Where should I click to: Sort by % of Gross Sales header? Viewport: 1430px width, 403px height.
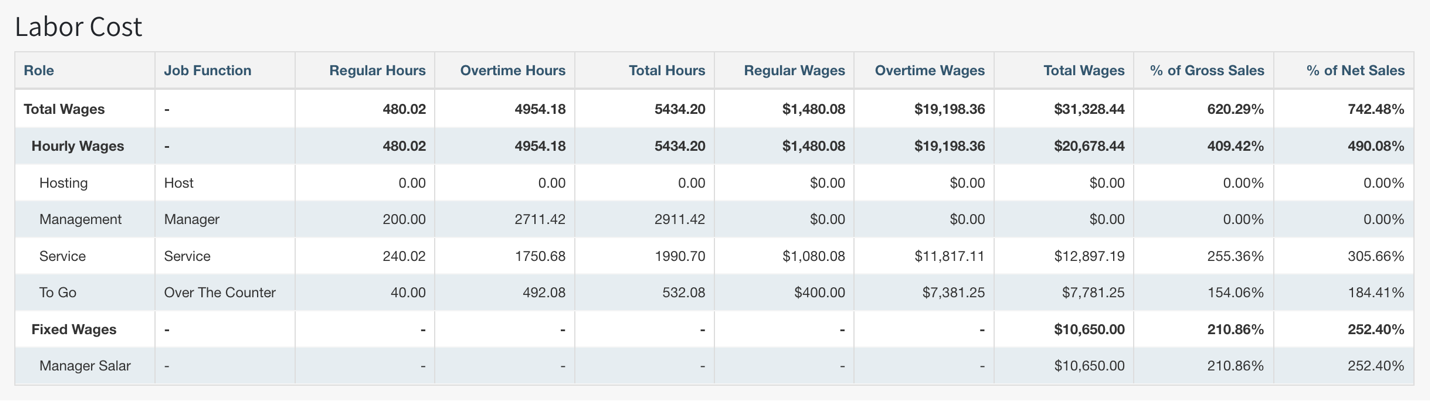tap(1206, 70)
